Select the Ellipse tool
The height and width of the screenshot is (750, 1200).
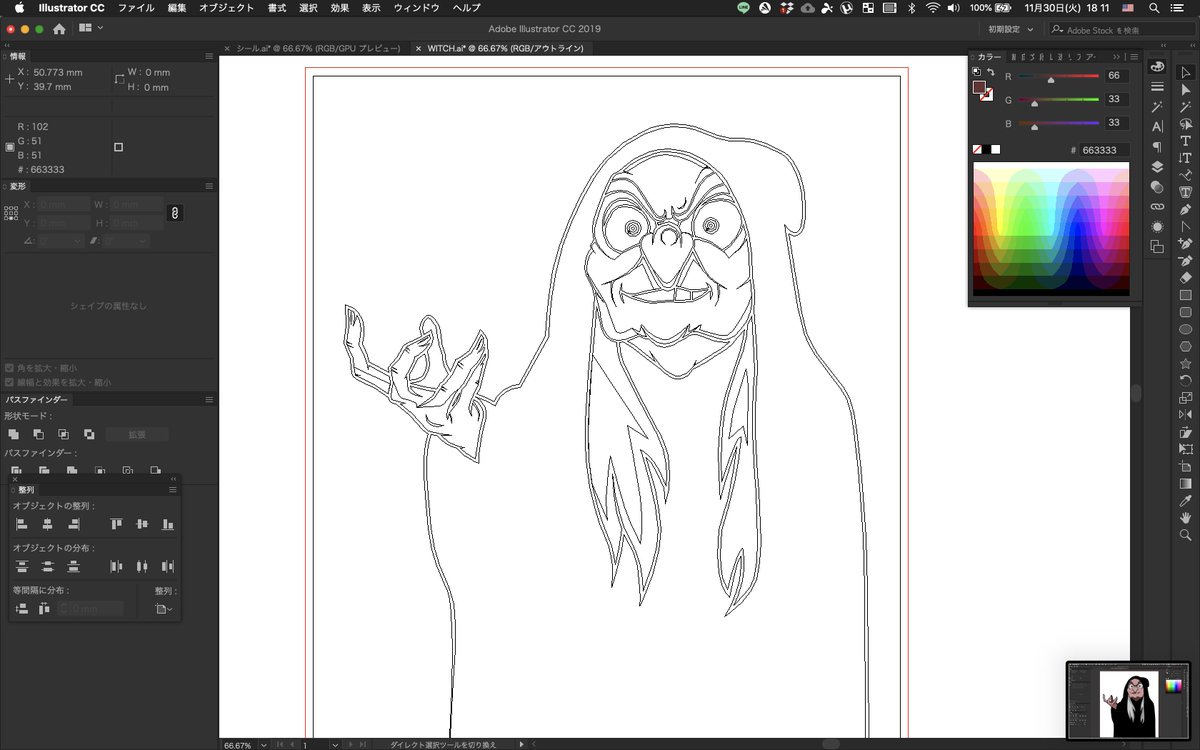pos(1185,329)
